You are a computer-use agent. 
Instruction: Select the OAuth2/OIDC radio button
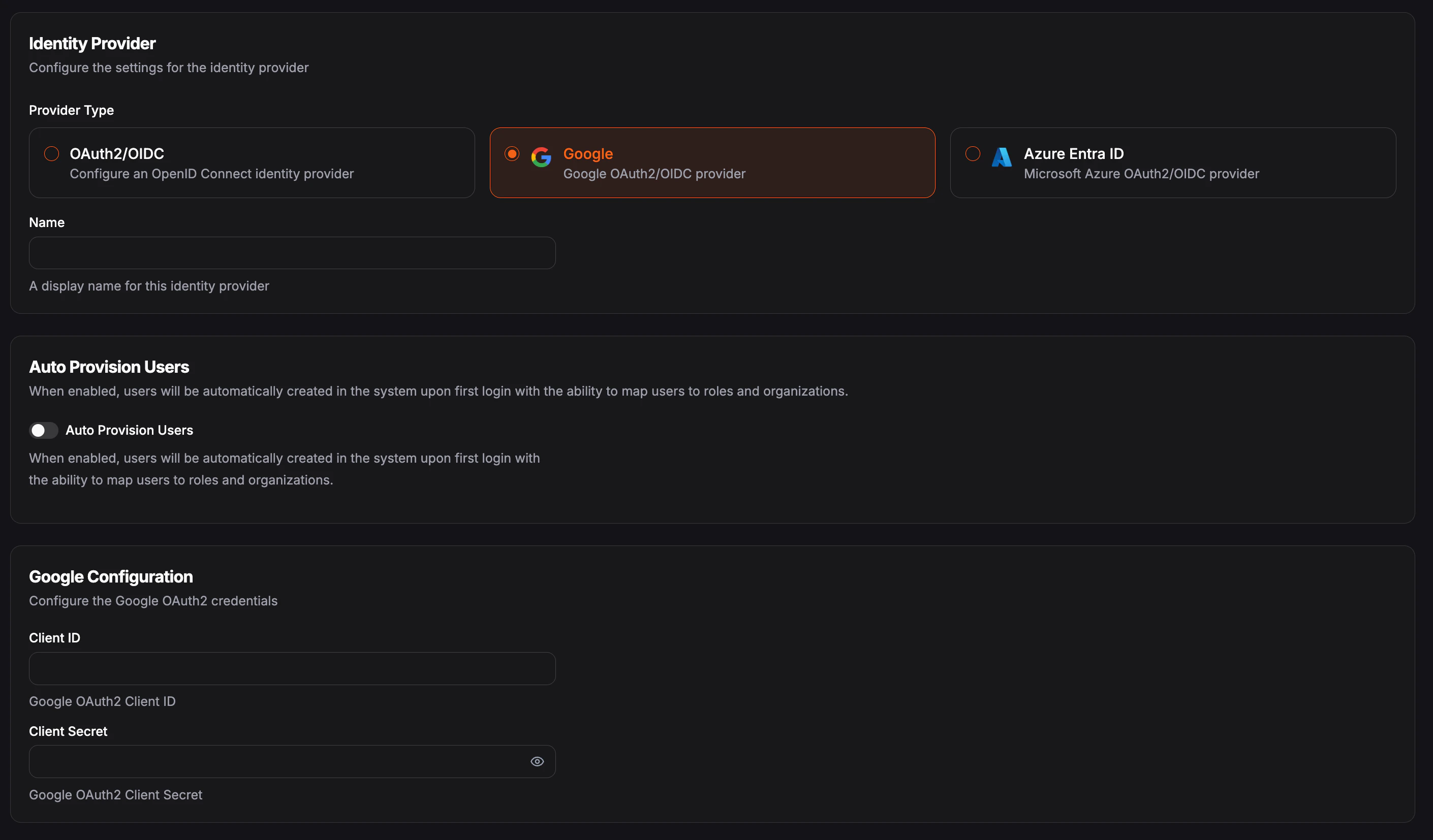coord(52,153)
